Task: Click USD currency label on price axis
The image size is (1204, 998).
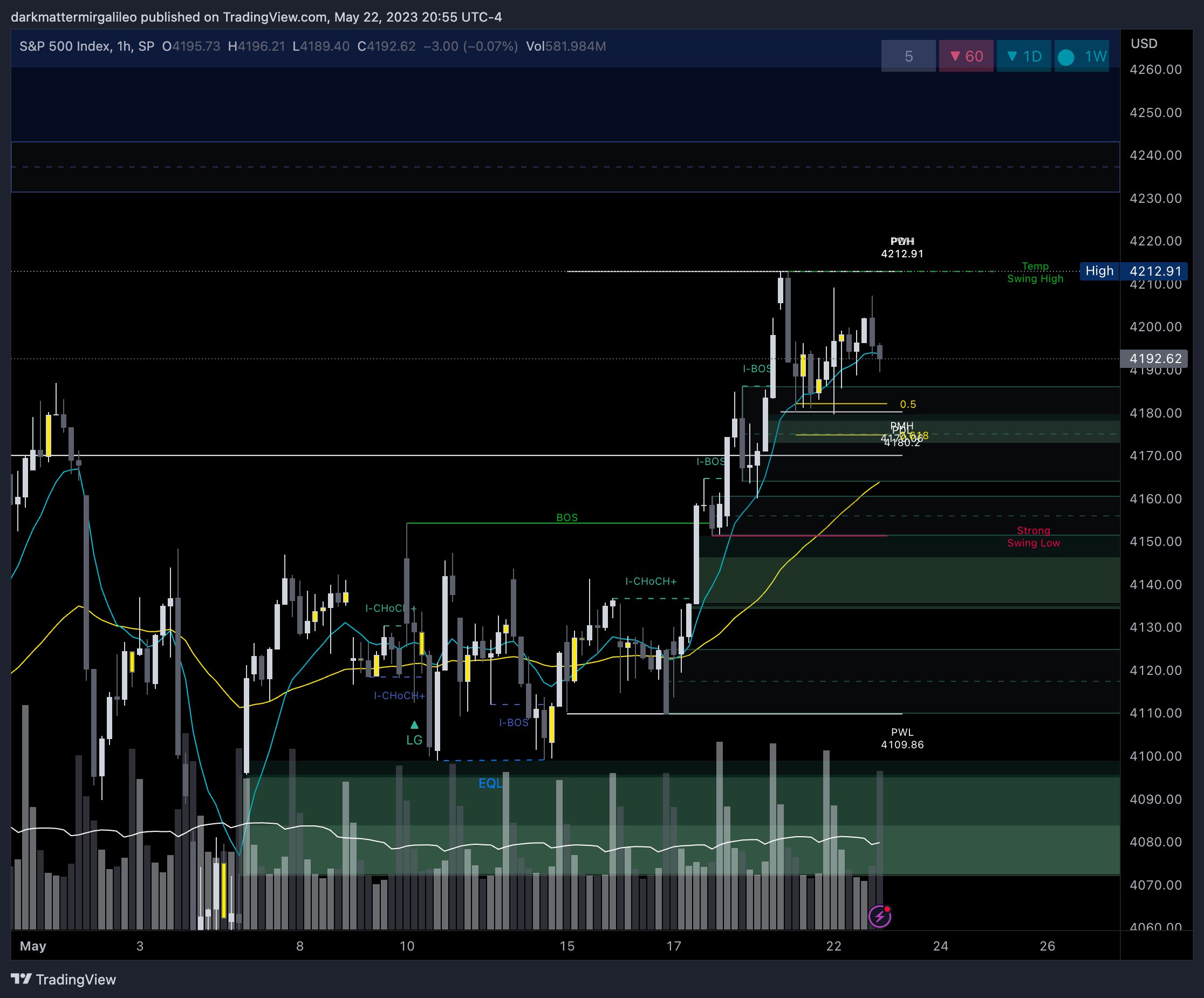Action: tap(1144, 44)
